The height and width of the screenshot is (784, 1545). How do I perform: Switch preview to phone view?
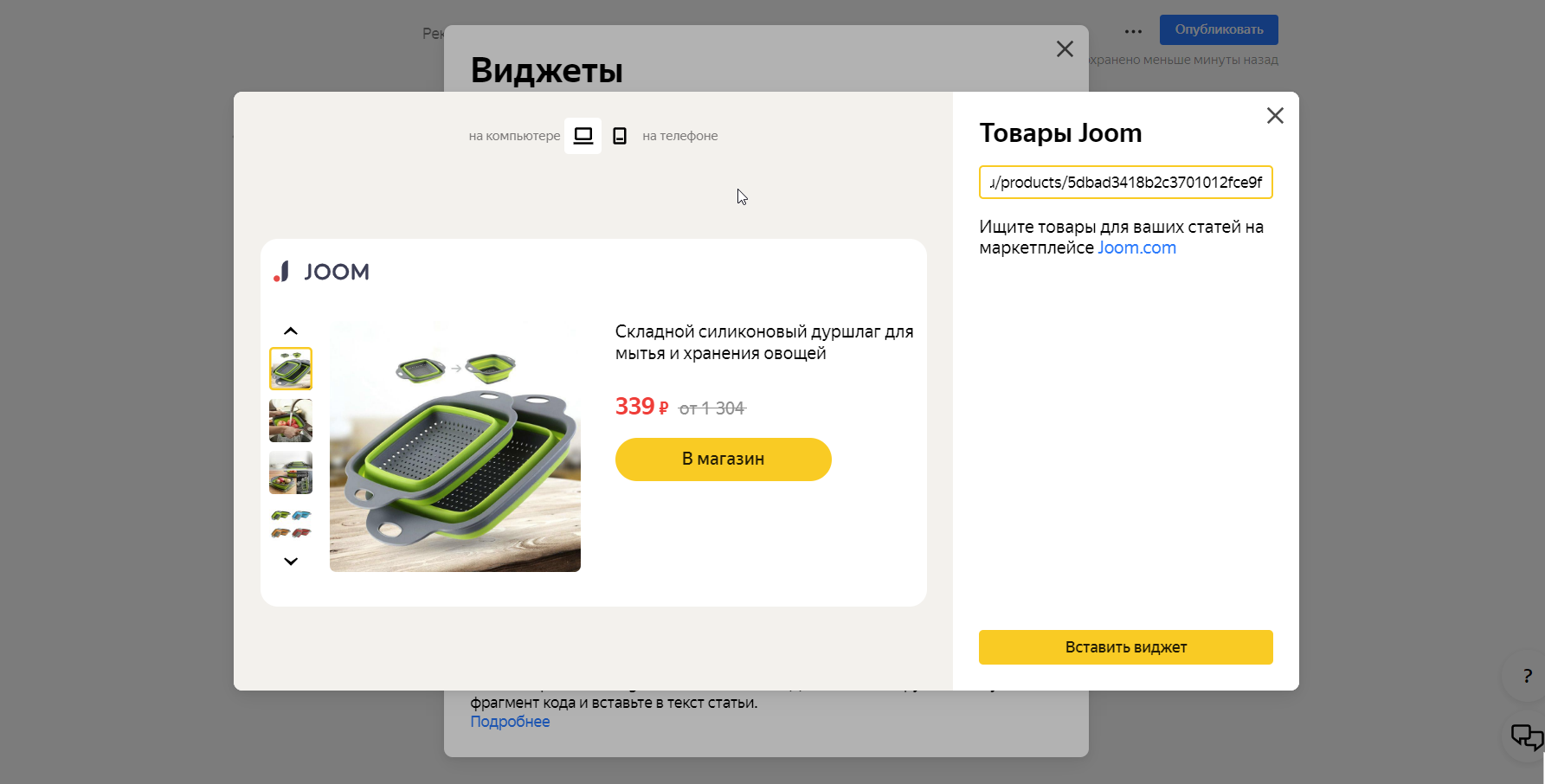coord(620,136)
